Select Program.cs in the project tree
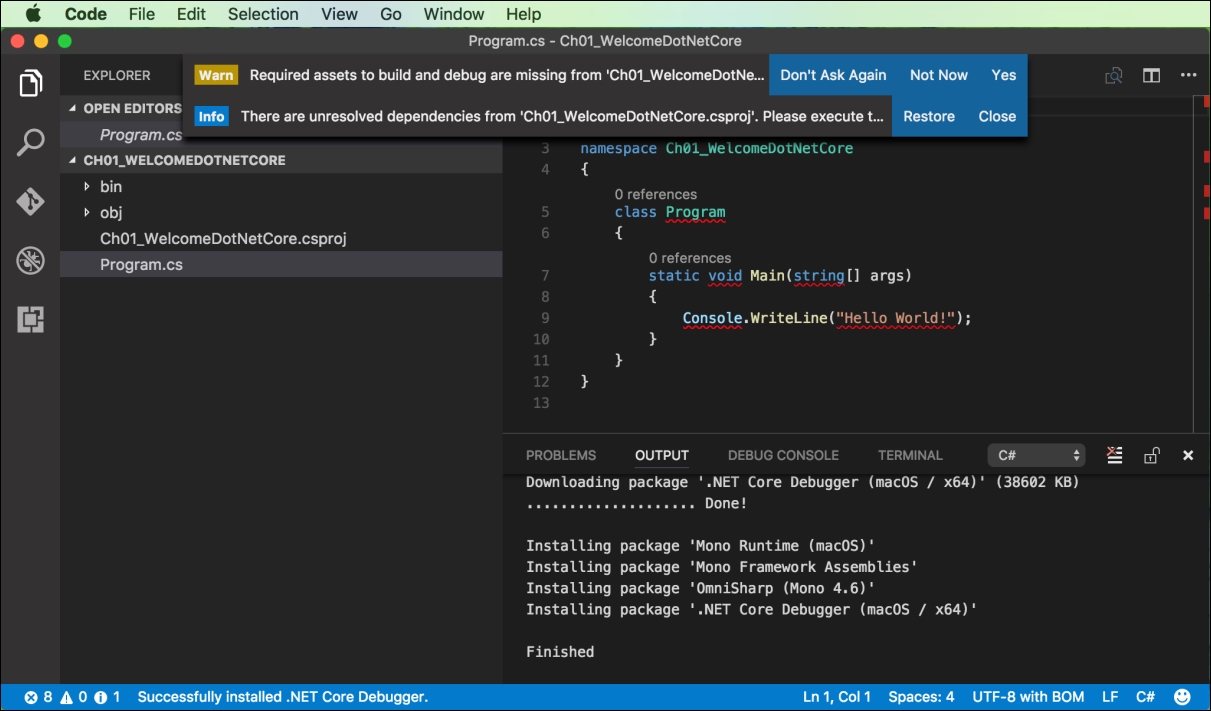This screenshot has width=1211, height=711. coord(281,265)
